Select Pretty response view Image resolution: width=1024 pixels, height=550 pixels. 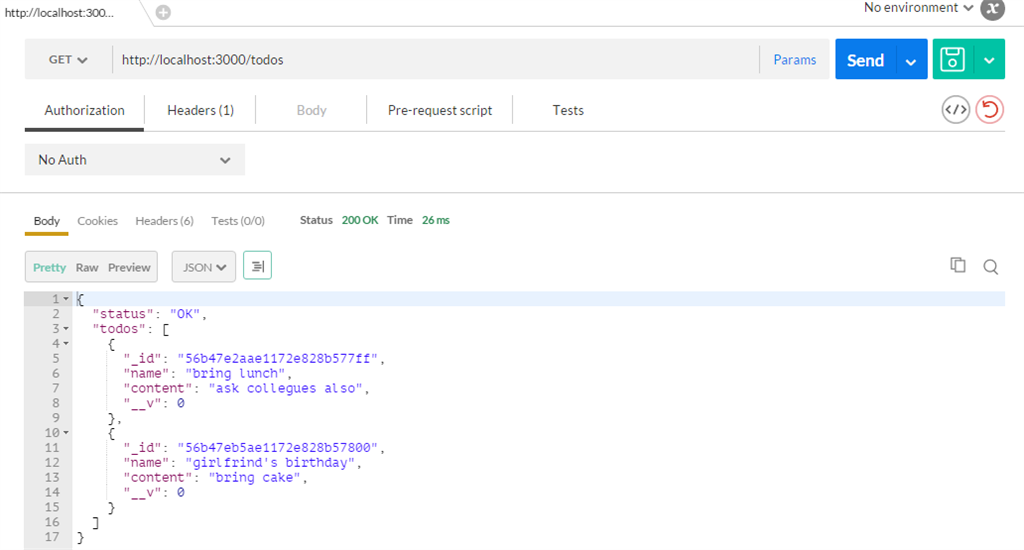pos(49,267)
